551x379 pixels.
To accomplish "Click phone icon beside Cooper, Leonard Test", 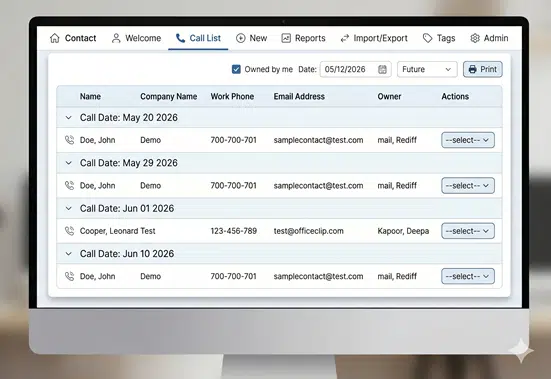I will click(70, 231).
